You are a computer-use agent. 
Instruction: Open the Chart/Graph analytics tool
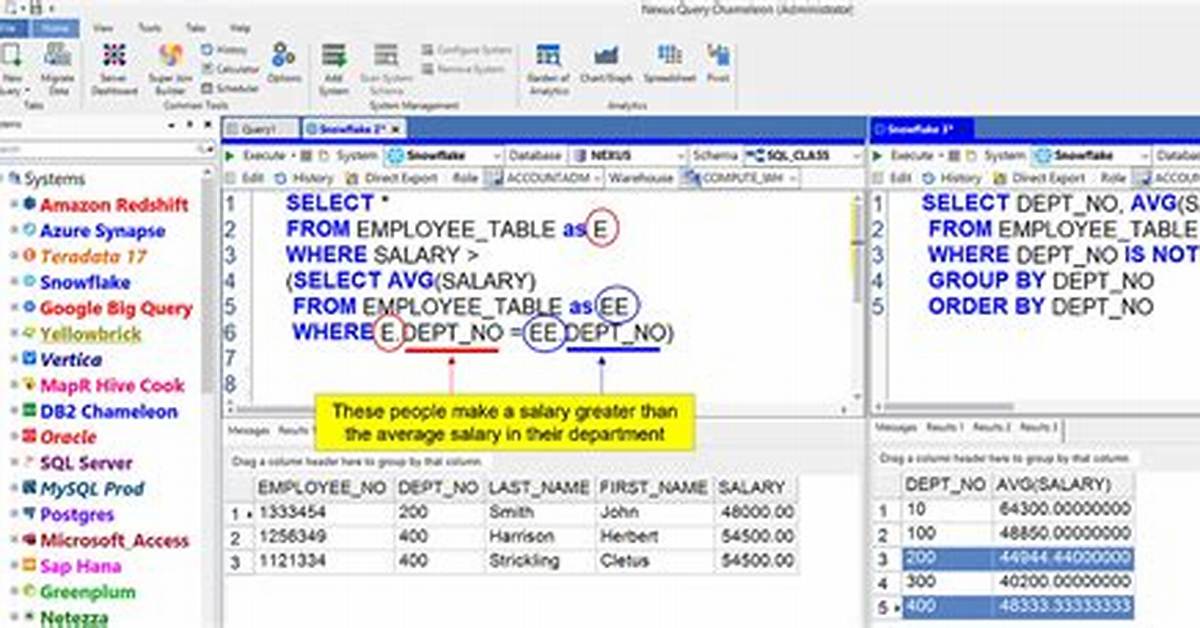point(606,62)
